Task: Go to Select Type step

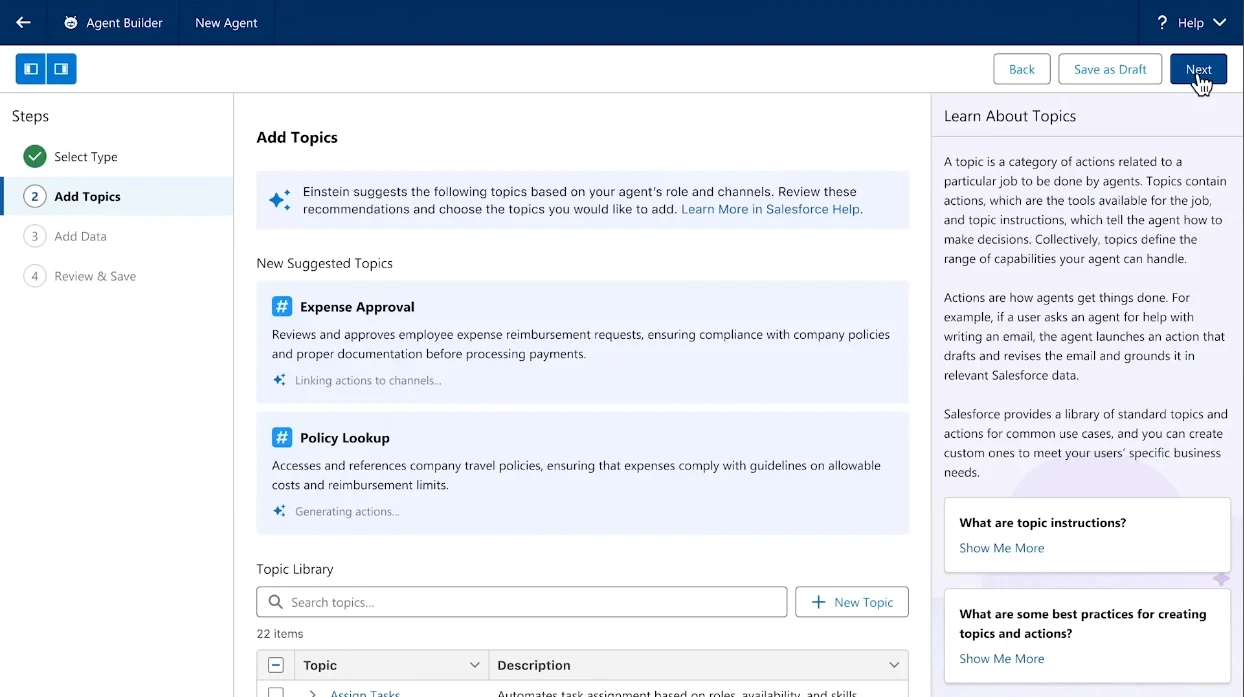Action: pyautogui.click(x=86, y=157)
